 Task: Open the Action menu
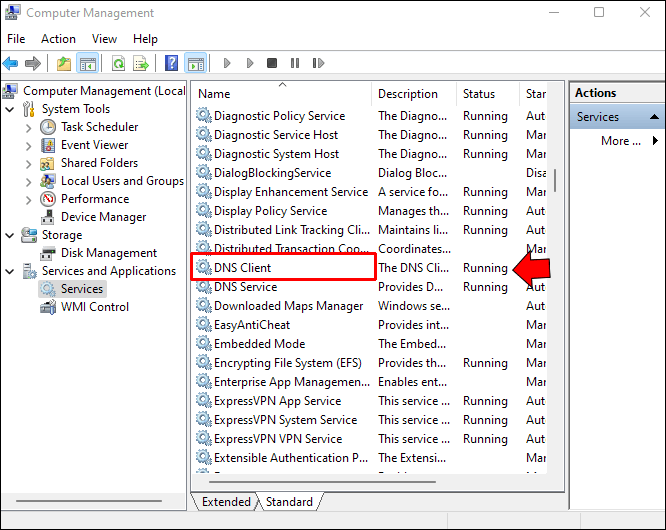click(58, 39)
